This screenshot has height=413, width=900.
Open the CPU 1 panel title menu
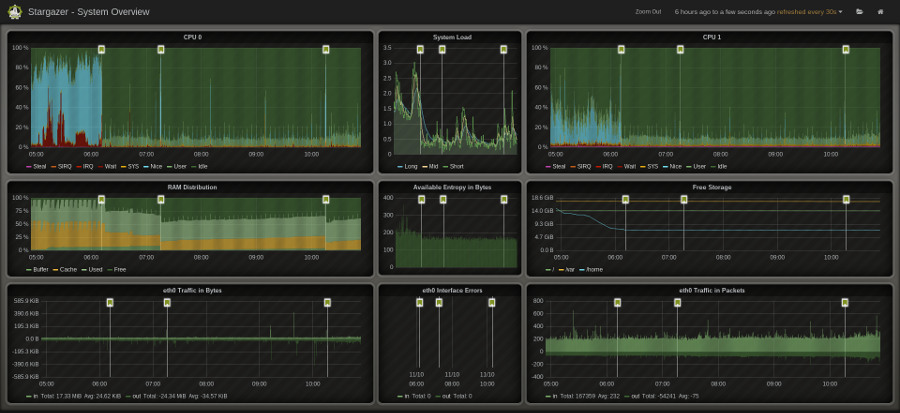point(711,37)
